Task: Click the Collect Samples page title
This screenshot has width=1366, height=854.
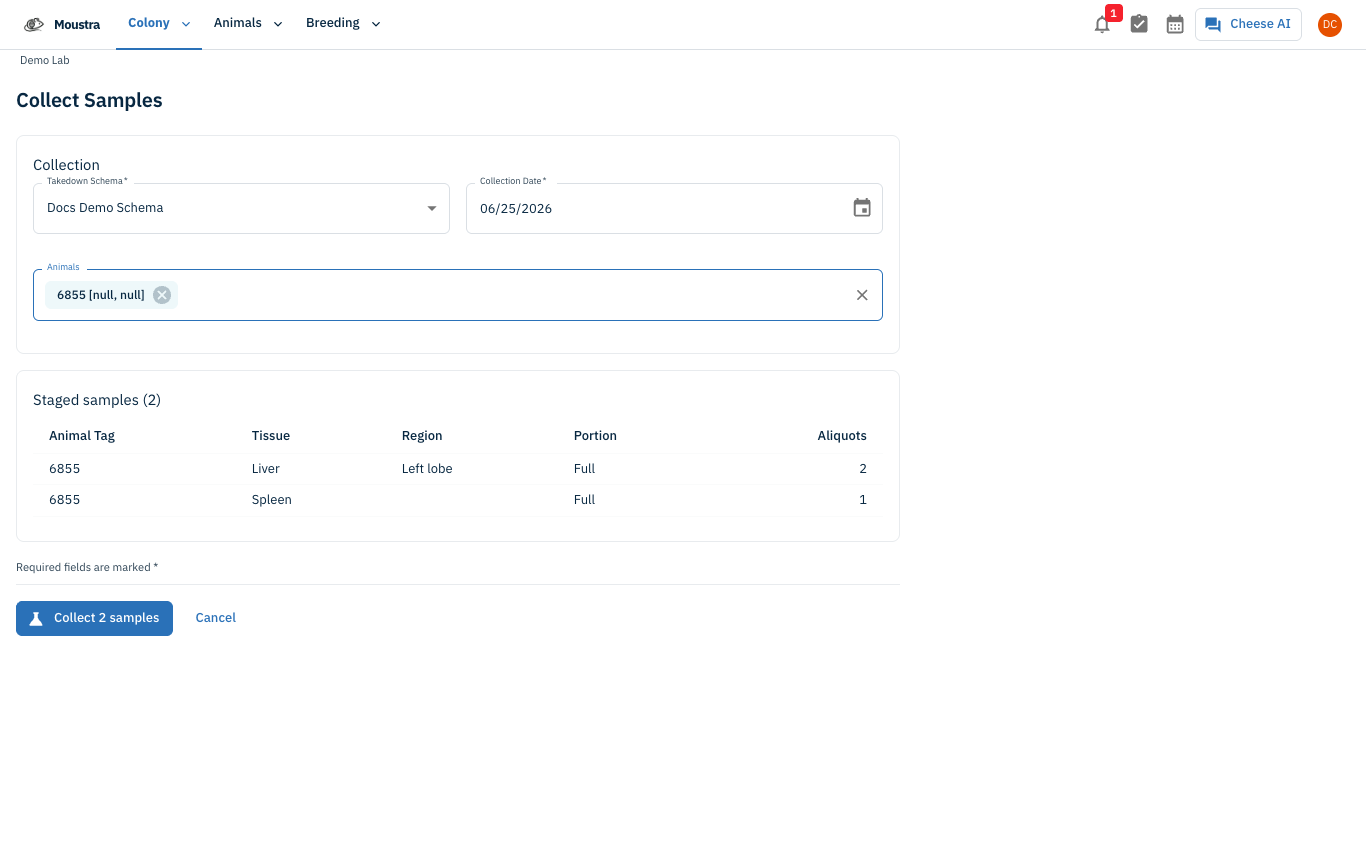Action: point(89,100)
